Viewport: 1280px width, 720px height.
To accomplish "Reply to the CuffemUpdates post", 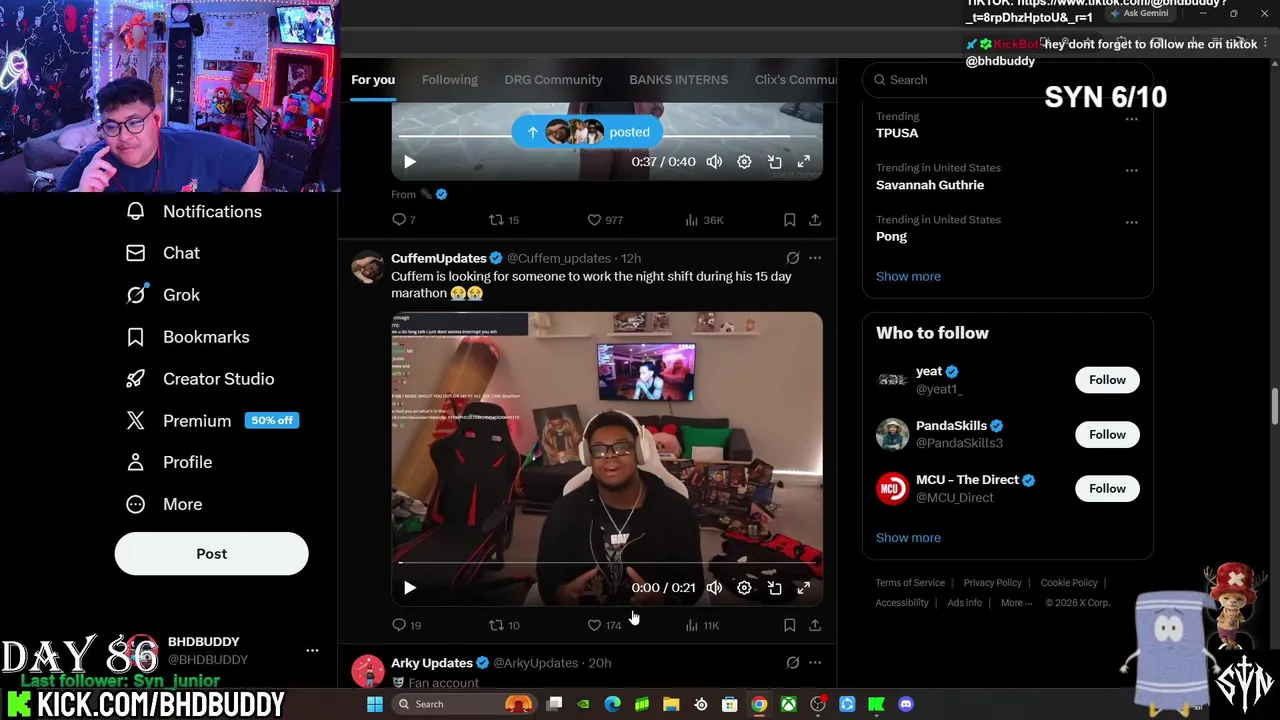I will [x=399, y=625].
